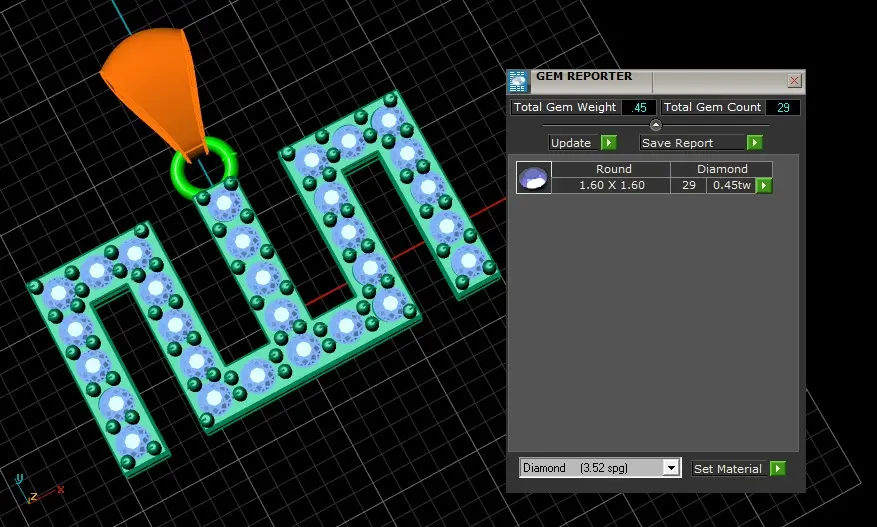Screen dimensions: 877x527
Task: Click the Total Gem Count value 29
Action: tap(783, 107)
